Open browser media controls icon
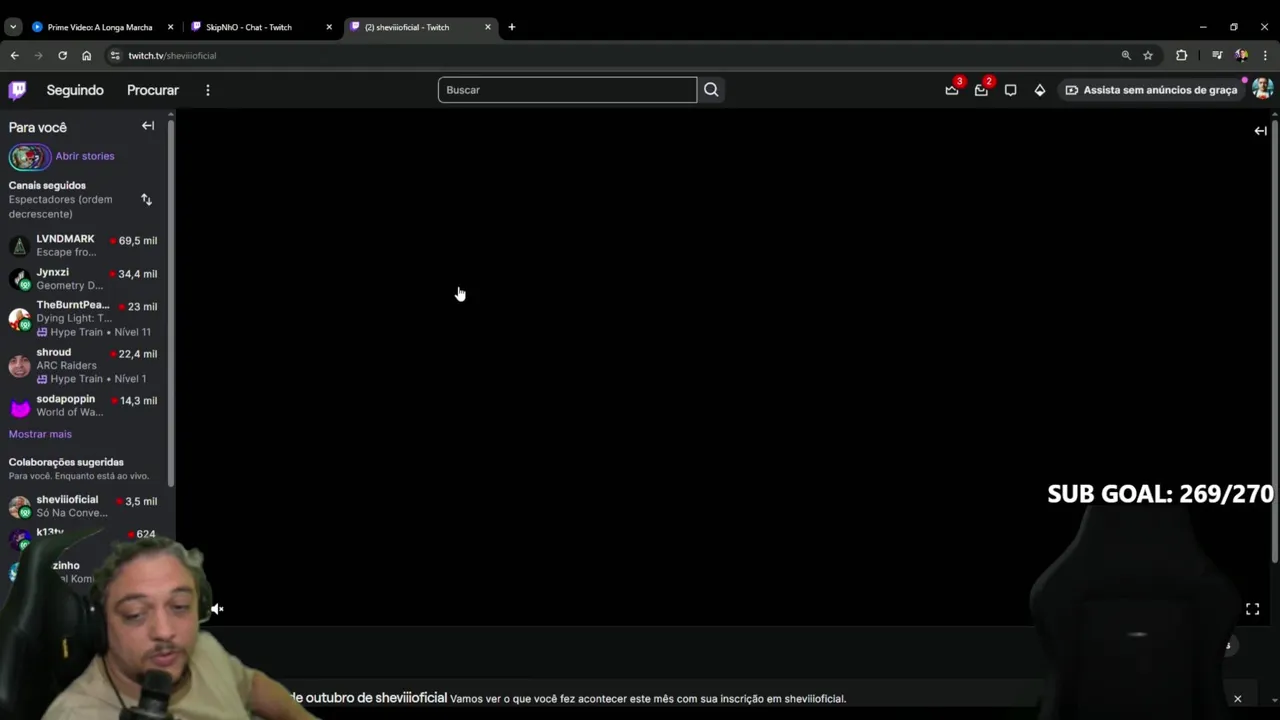This screenshot has width=1280, height=720. pyautogui.click(x=1217, y=56)
